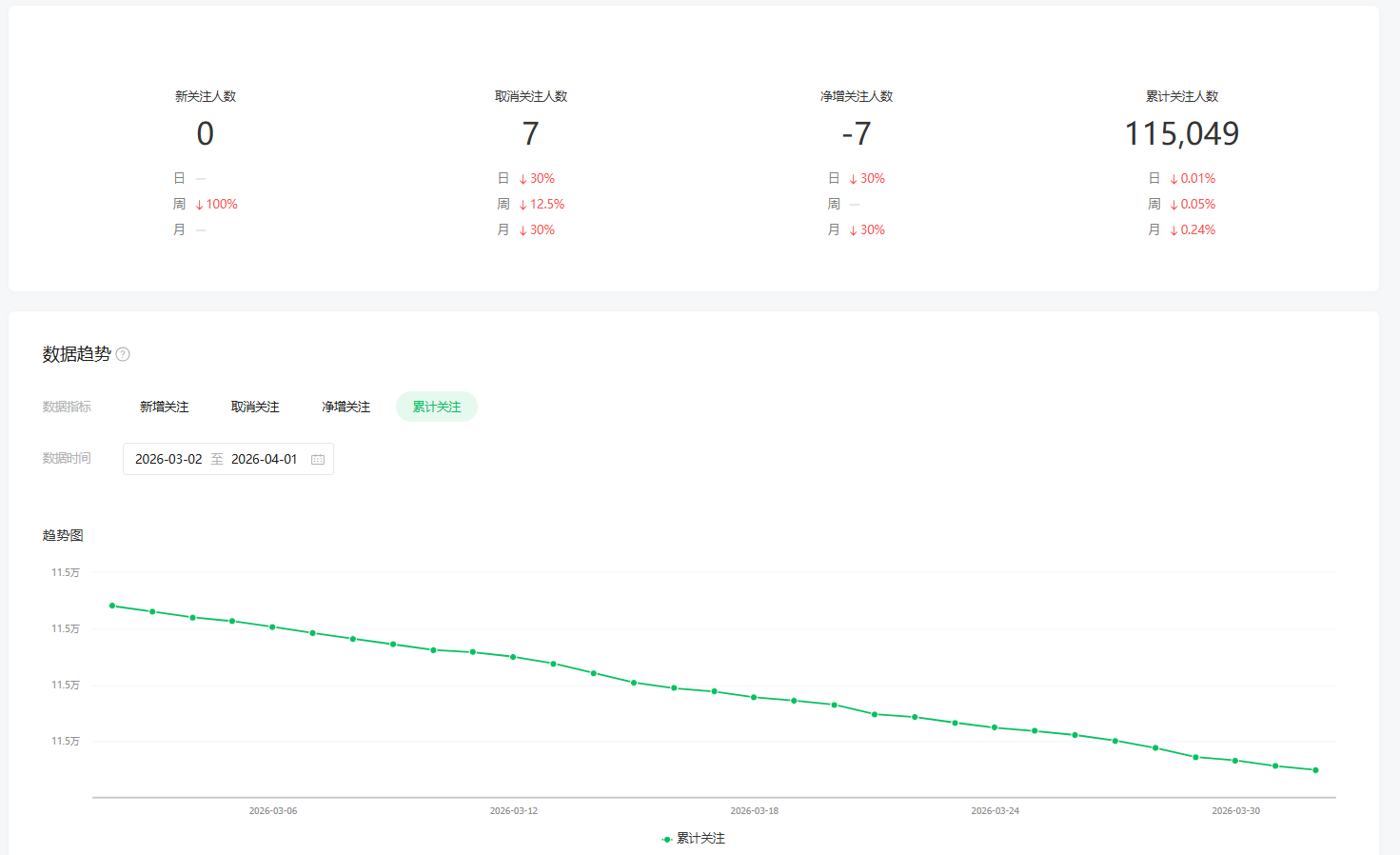Click the 数据指标 row label

pyautogui.click(x=67, y=407)
